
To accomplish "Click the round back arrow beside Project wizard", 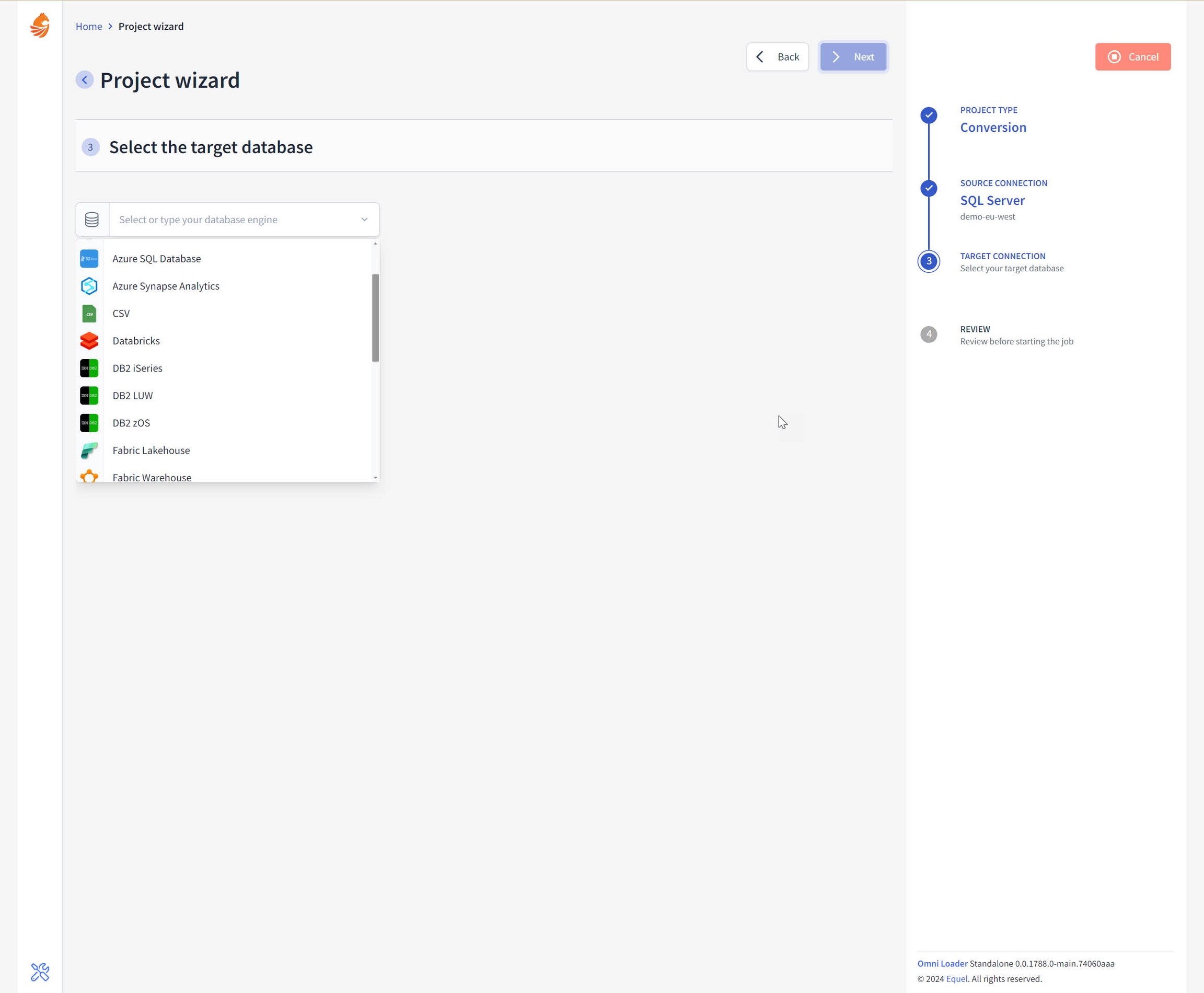I will 85,80.
